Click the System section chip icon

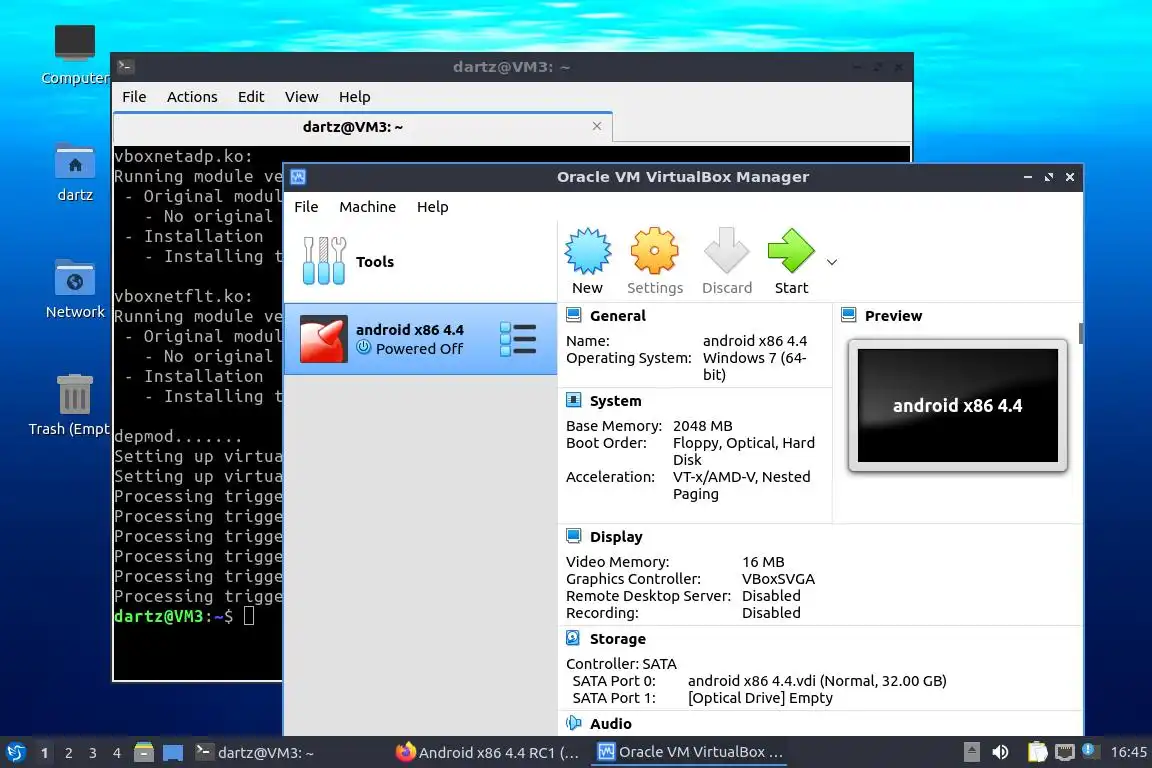pyautogui.click(x=574, y=401)
